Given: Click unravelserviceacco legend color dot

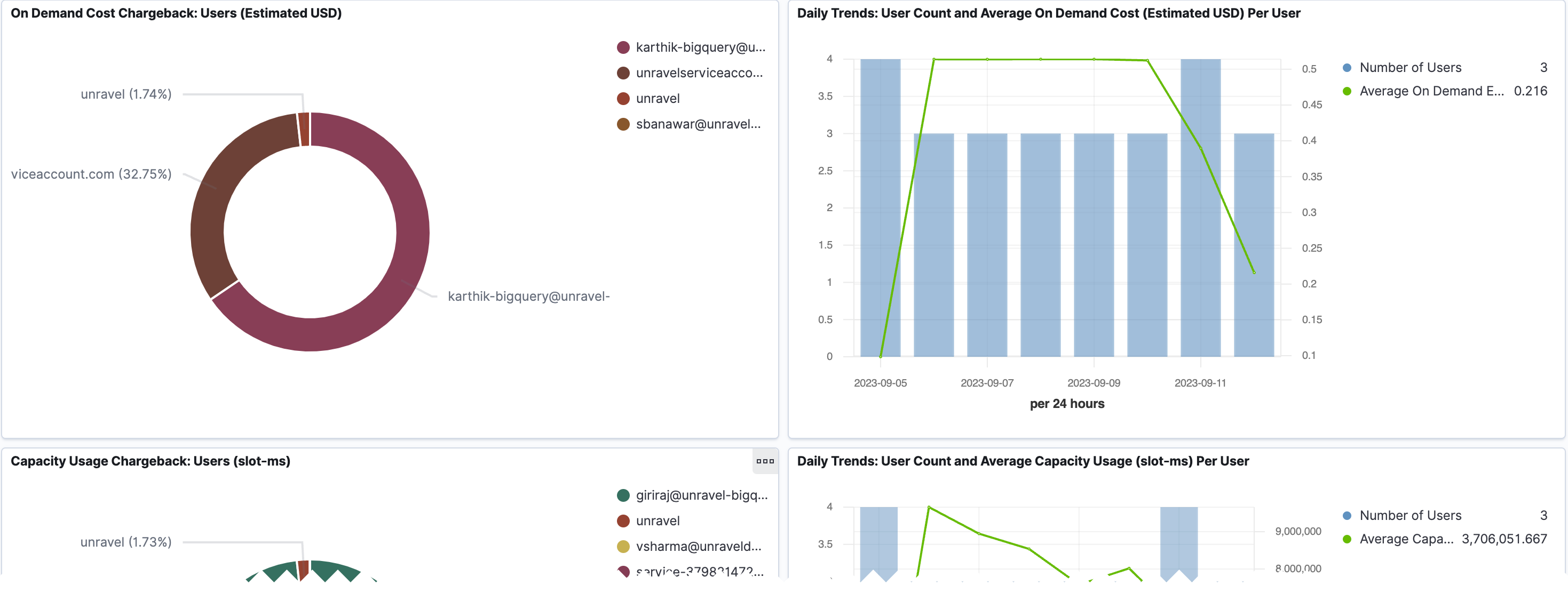Looking at the screenshot, I should [x=623, y=73].
